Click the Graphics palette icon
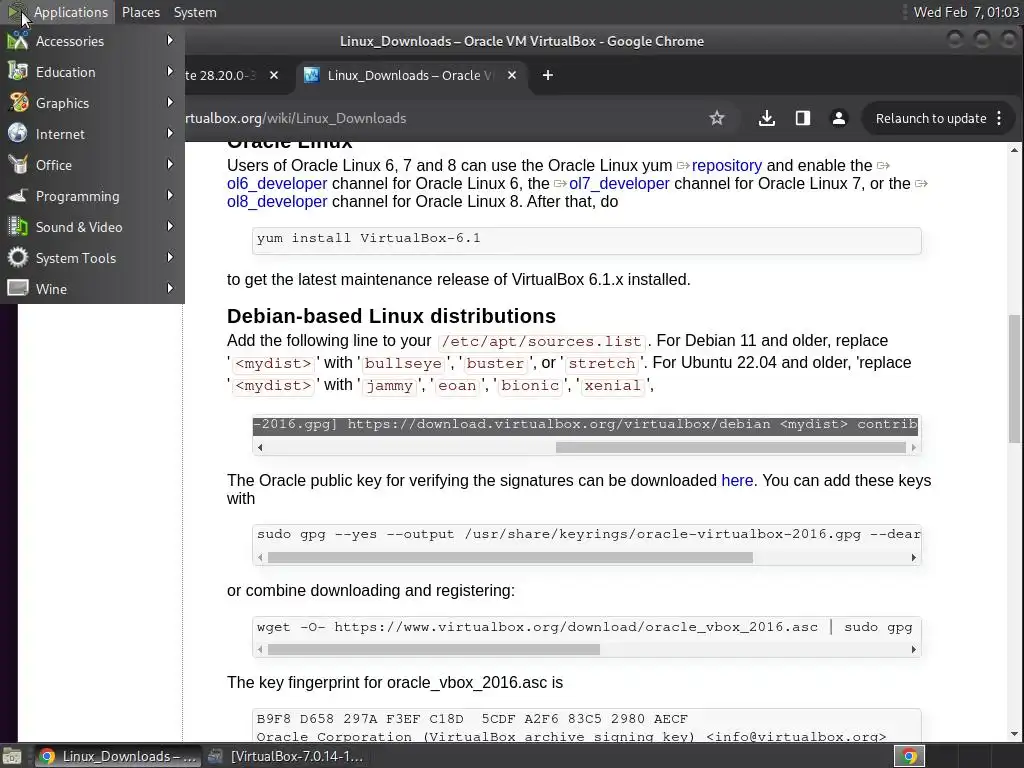Viewport: 1024px width, 768px height. coord(18,103)
